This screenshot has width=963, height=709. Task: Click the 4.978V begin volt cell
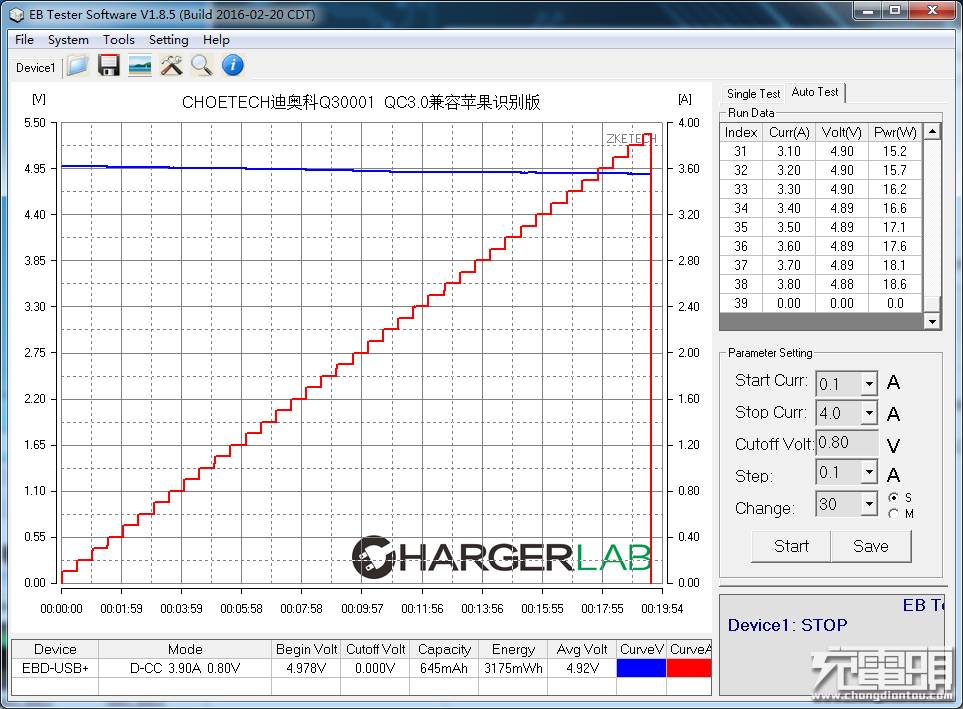pyautogui.click(x=306, y=668)
